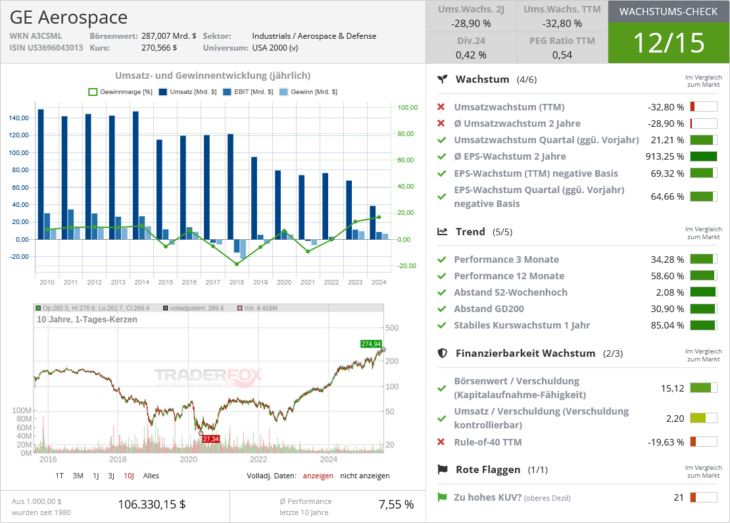Click the Kurs value 270,566 $

click(x=159, y=48)
